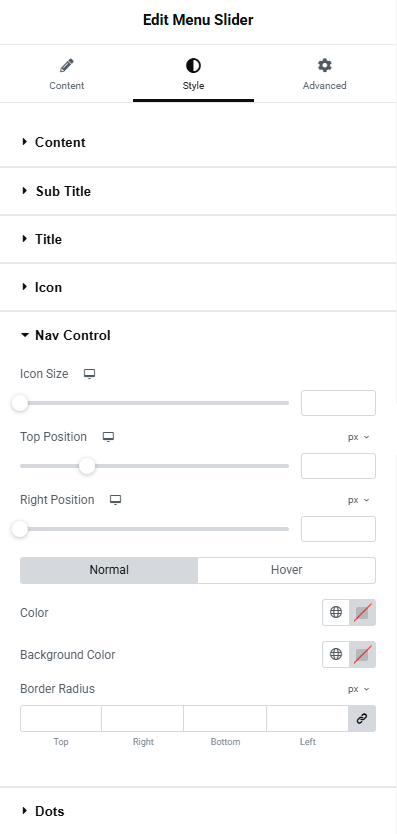Image resolution: width=397 pixels, height=834 pixels.
Task: Click the Icon Size responsive device icon
Action: coord(89,374)
